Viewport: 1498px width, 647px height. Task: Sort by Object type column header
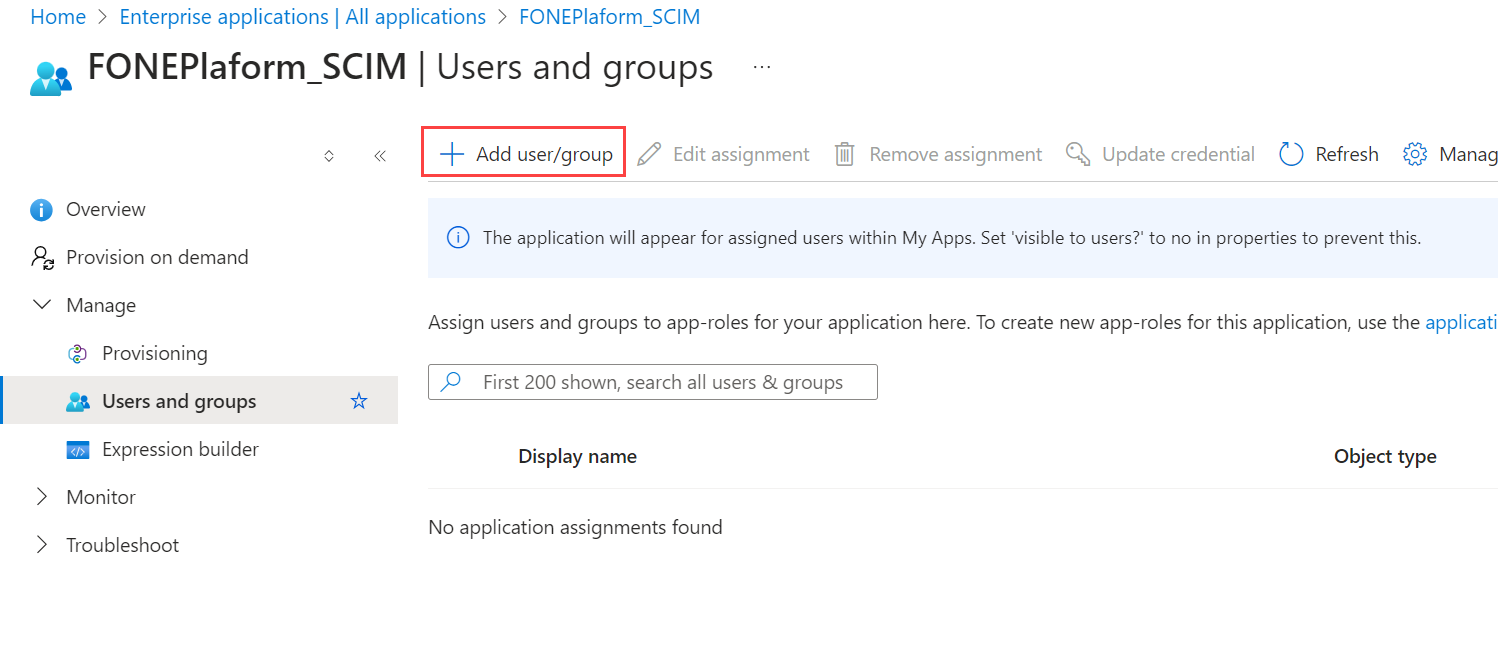click(x=1385, y=456)
